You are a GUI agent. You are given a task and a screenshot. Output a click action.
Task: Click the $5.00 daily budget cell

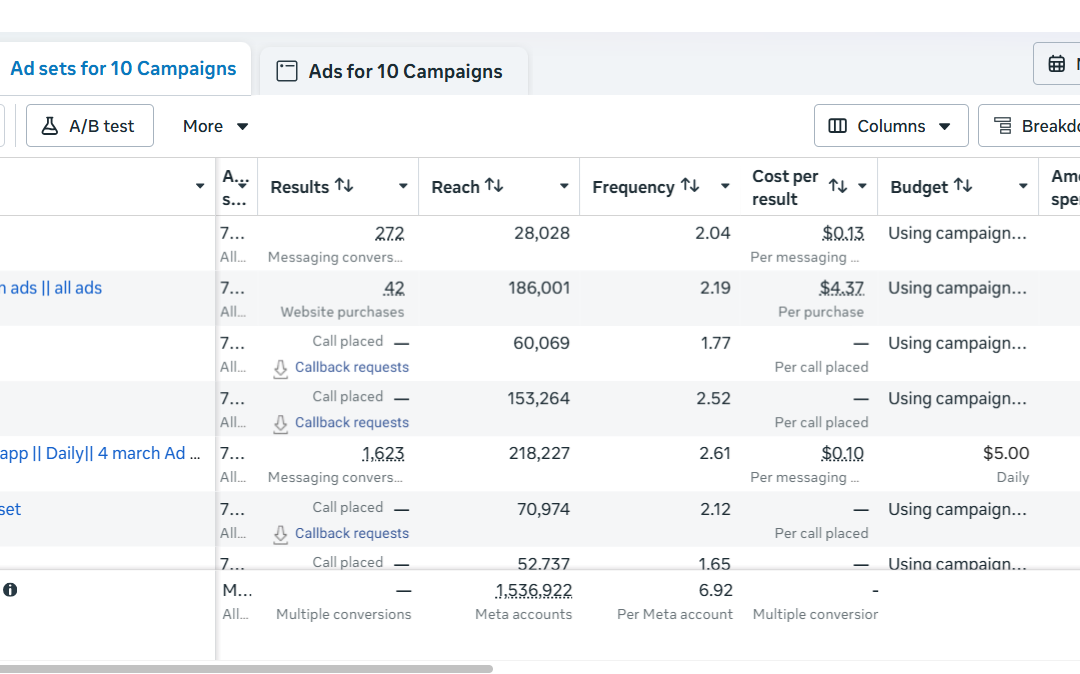[x=1006, y=453]
